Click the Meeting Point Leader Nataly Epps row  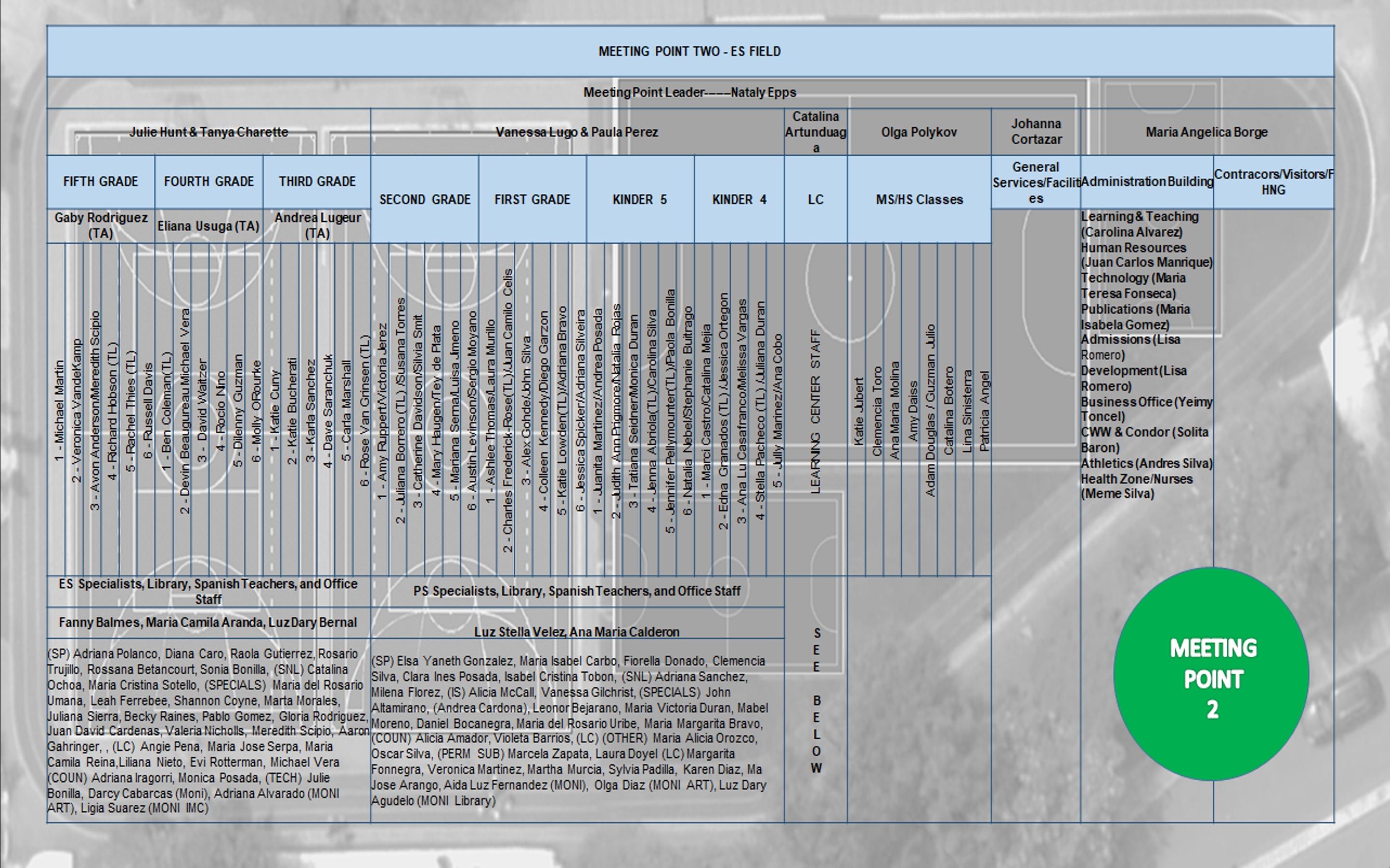[689, 93]
